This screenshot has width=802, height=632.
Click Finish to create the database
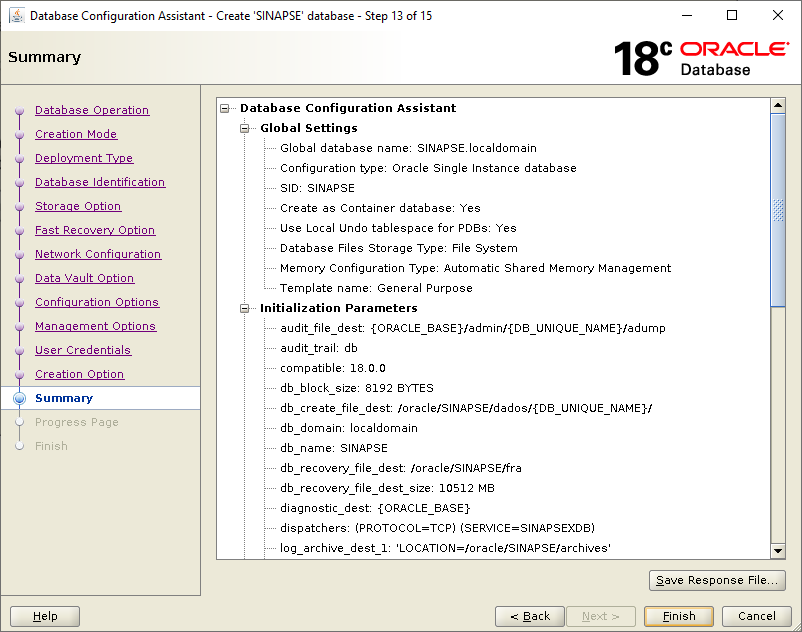point(679,616)
